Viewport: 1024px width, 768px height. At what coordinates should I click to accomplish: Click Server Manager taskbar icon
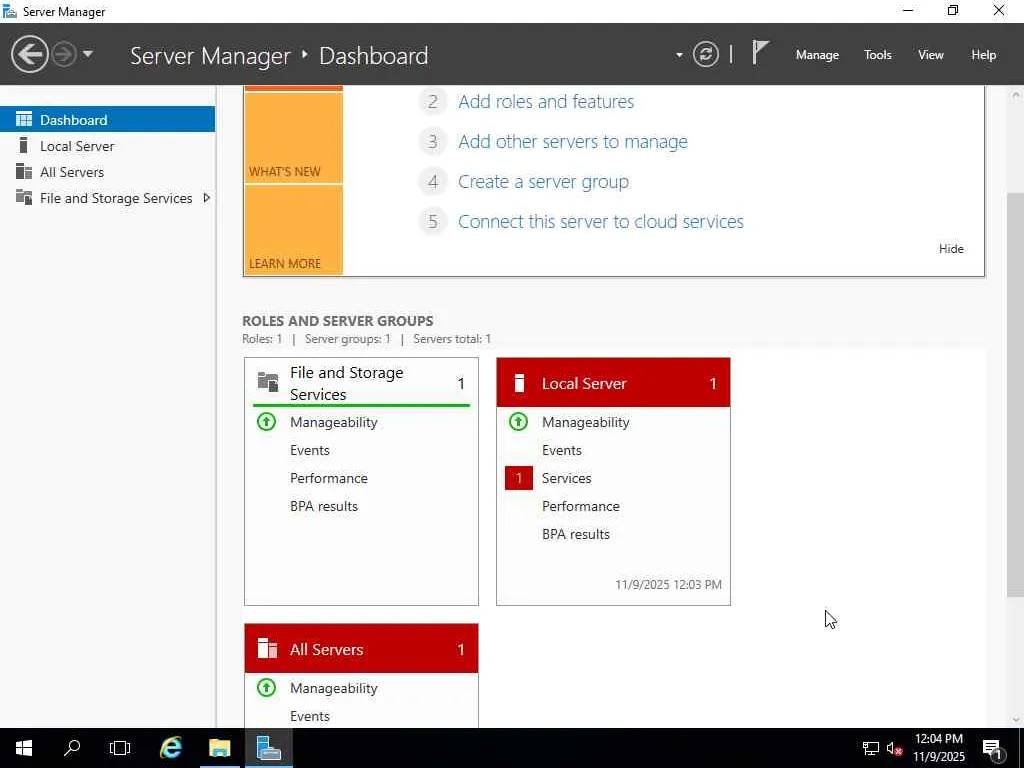click(268, 748)
